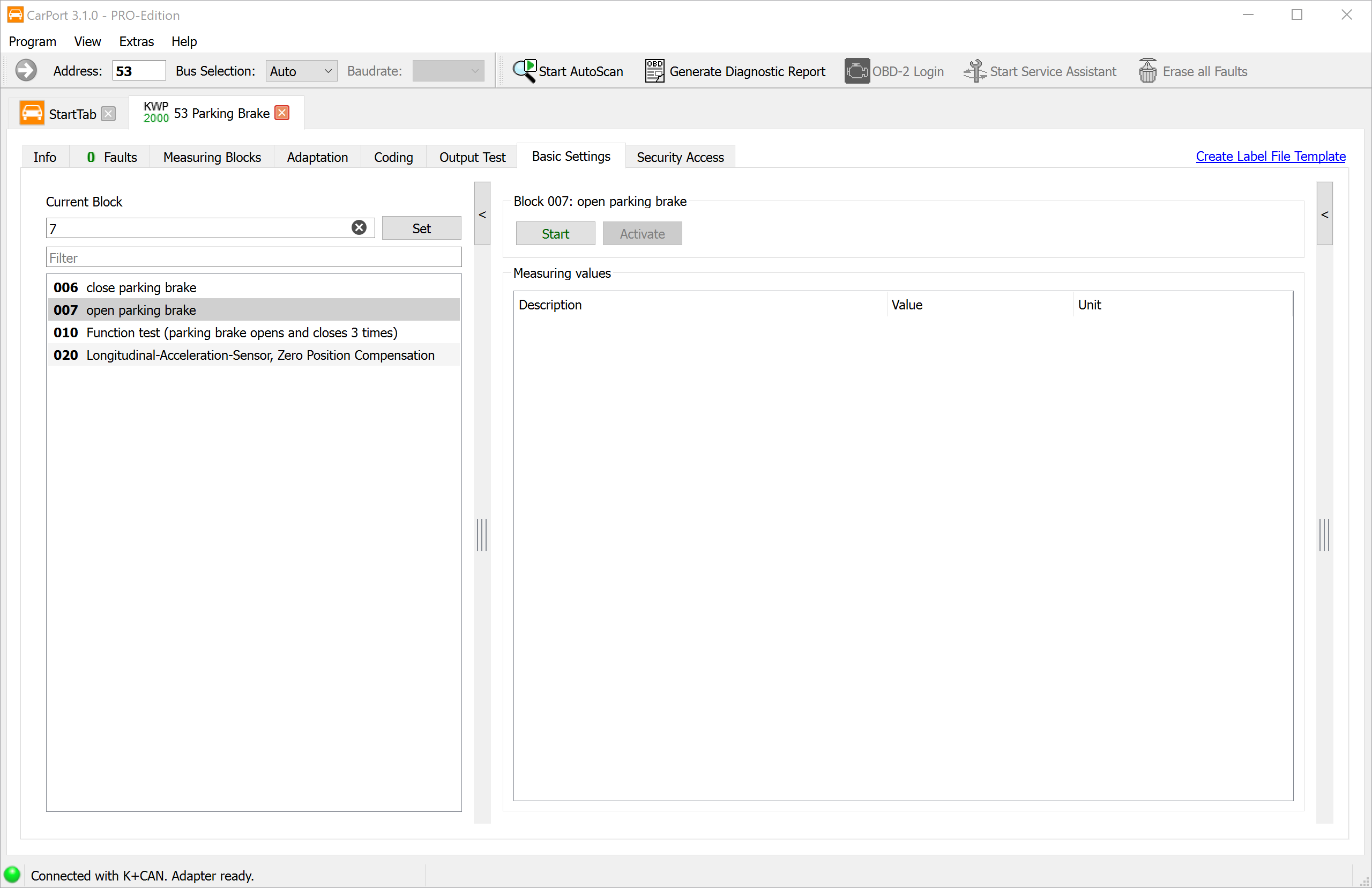
Task: Select block 020 Longitudinal-Acceleration-Sensor compensation
Action: (x=254, y=354)
